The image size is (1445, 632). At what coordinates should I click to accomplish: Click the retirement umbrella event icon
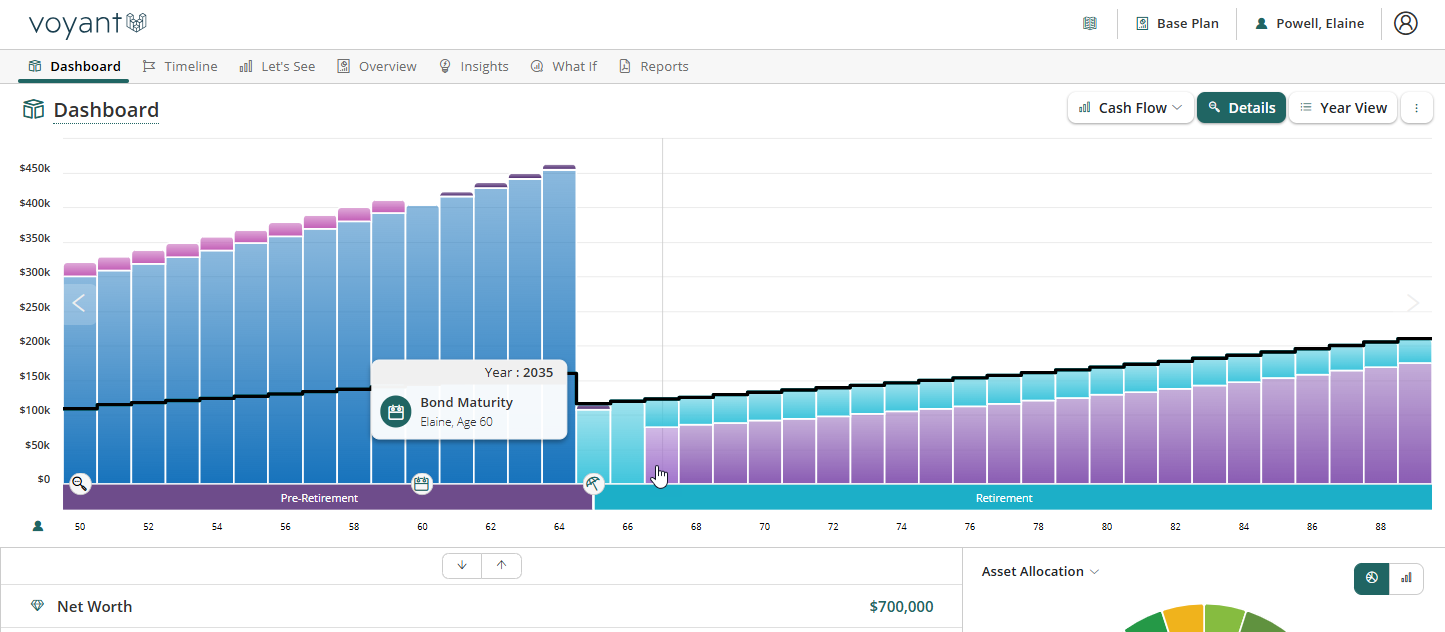pyautogui.click(x=594, y=484)
